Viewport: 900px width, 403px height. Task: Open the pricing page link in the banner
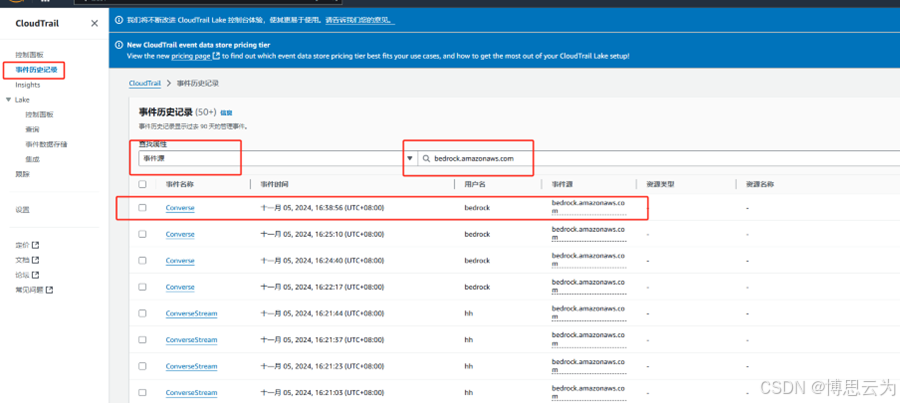pyautogui.click(x=191, y=56)
